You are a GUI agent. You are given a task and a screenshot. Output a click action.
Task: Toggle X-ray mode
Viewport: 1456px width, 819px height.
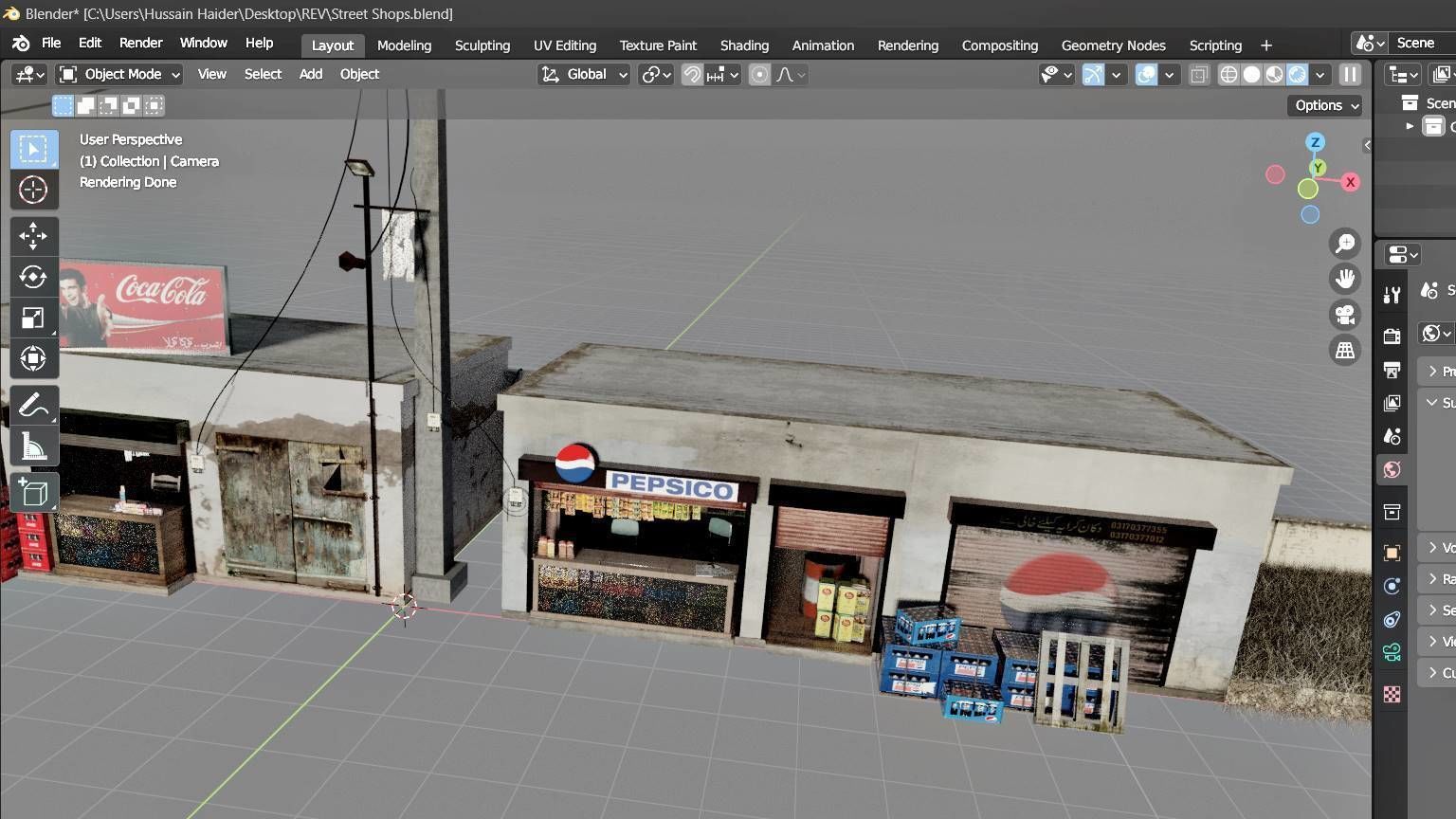coord(1198,74)
